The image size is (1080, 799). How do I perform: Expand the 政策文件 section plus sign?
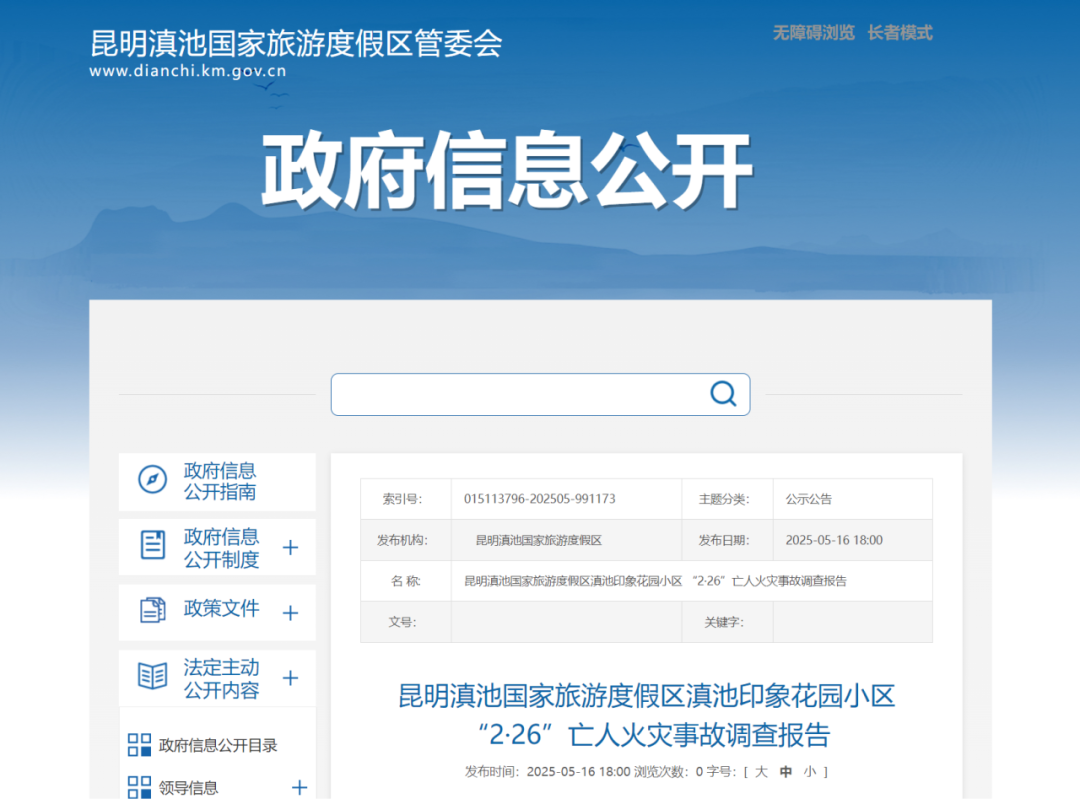pyautogui.click(x=290, y=613)
